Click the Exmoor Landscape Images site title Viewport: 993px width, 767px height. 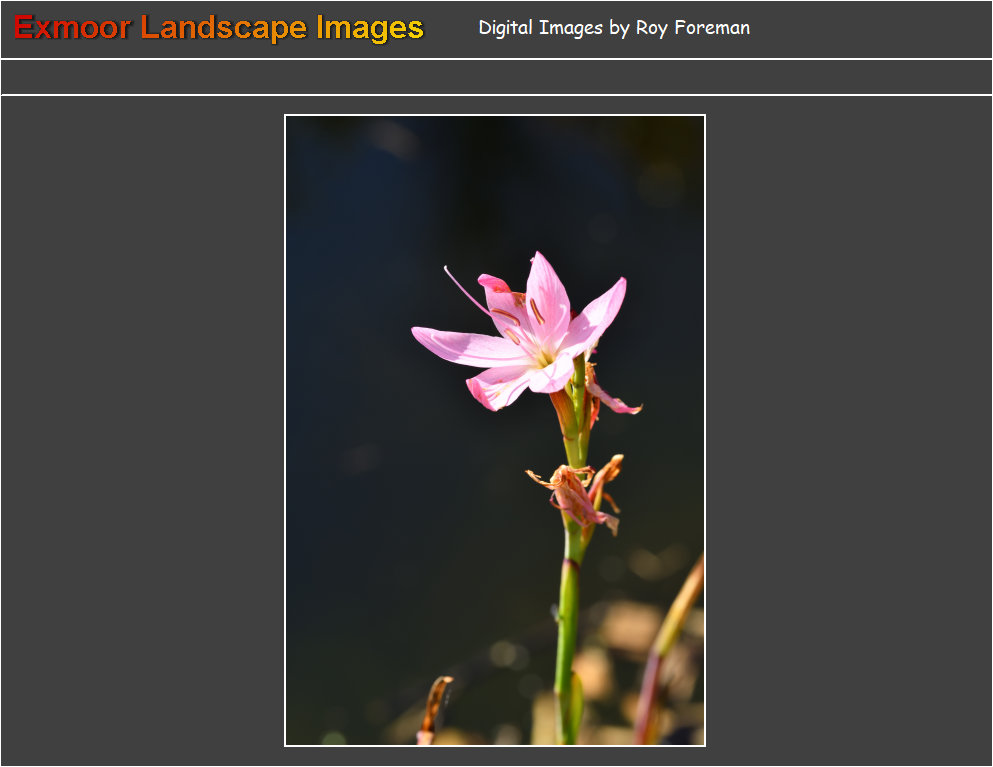click(x=219, y=28)
